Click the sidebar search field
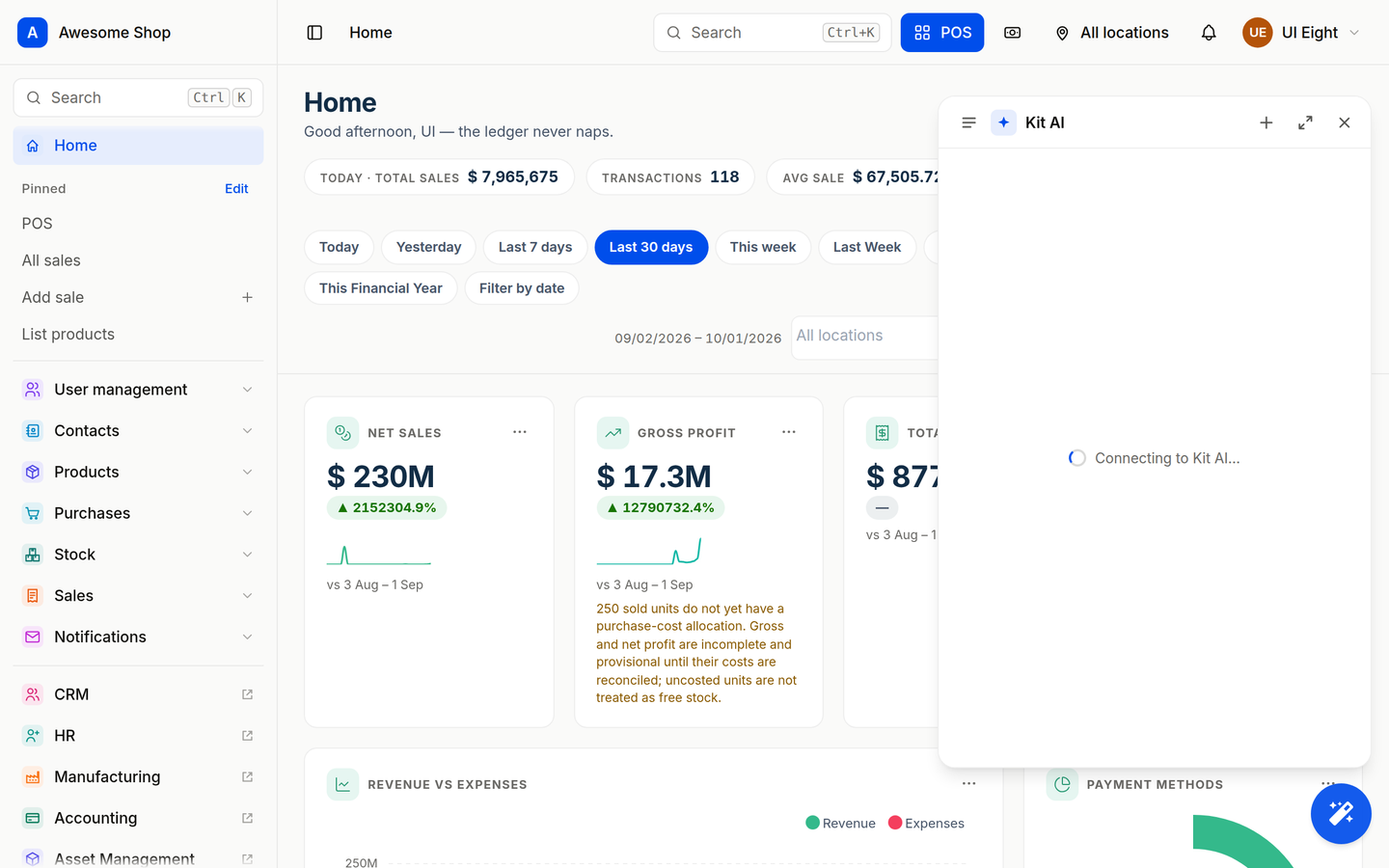 click(x=138, y=97)
